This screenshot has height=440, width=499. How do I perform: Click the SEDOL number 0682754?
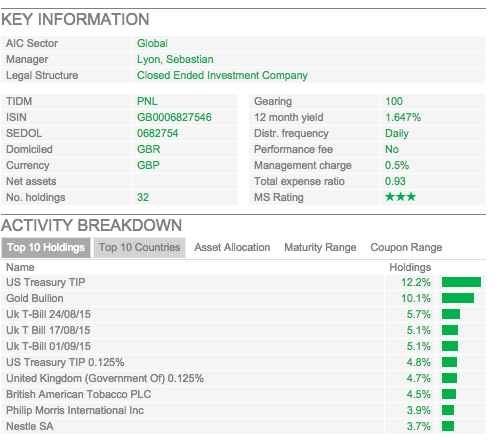pyautogui.click(x=157, y=133)
